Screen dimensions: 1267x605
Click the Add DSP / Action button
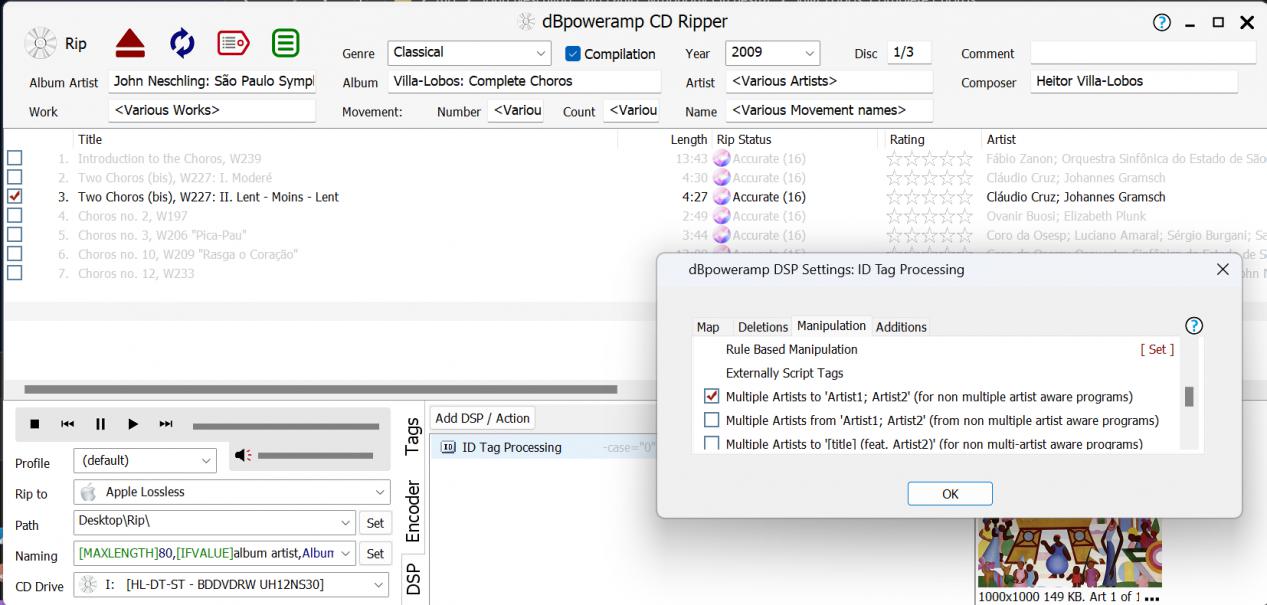483,418
